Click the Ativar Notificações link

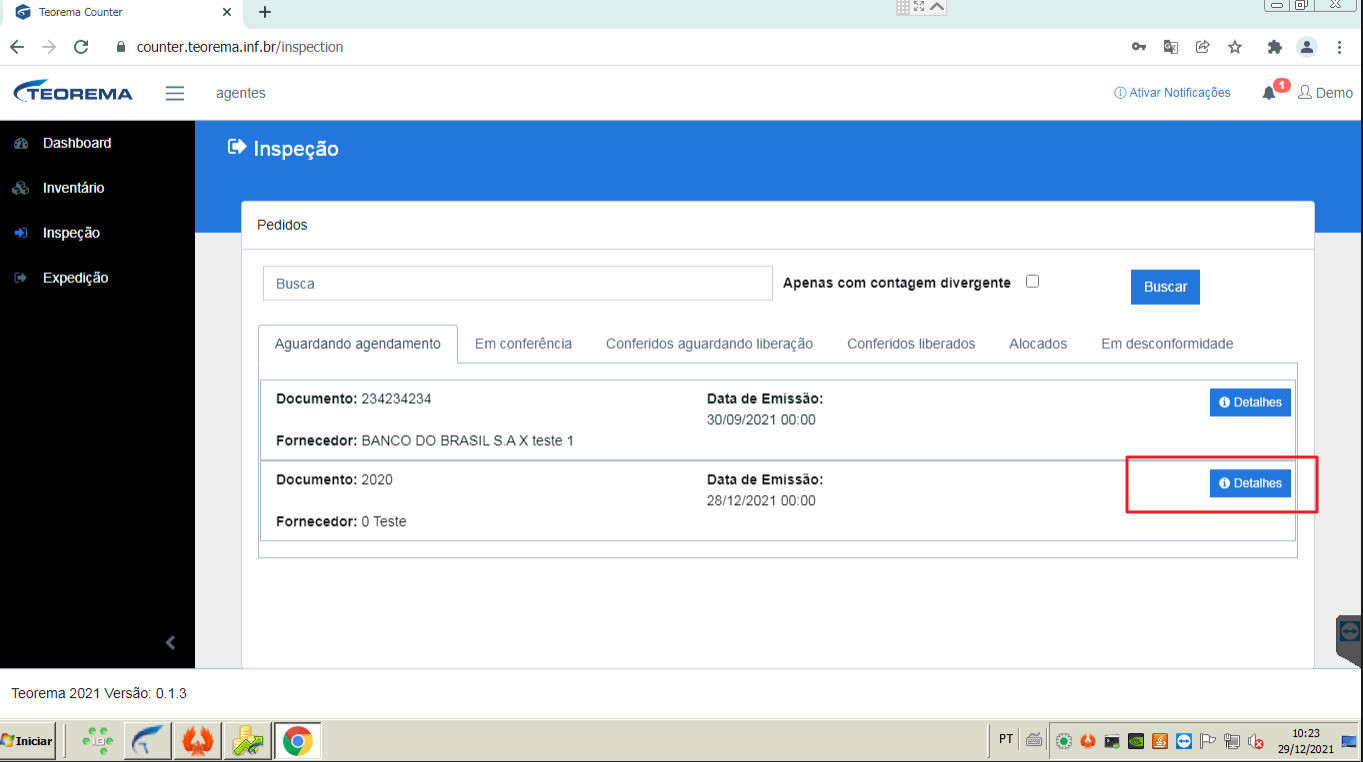click(1172, 93)
